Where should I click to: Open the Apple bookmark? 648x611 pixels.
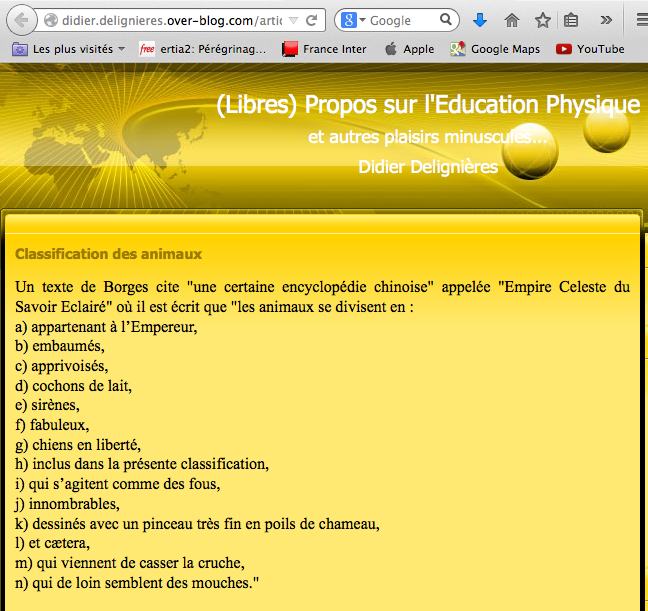[x=409, y=49]
